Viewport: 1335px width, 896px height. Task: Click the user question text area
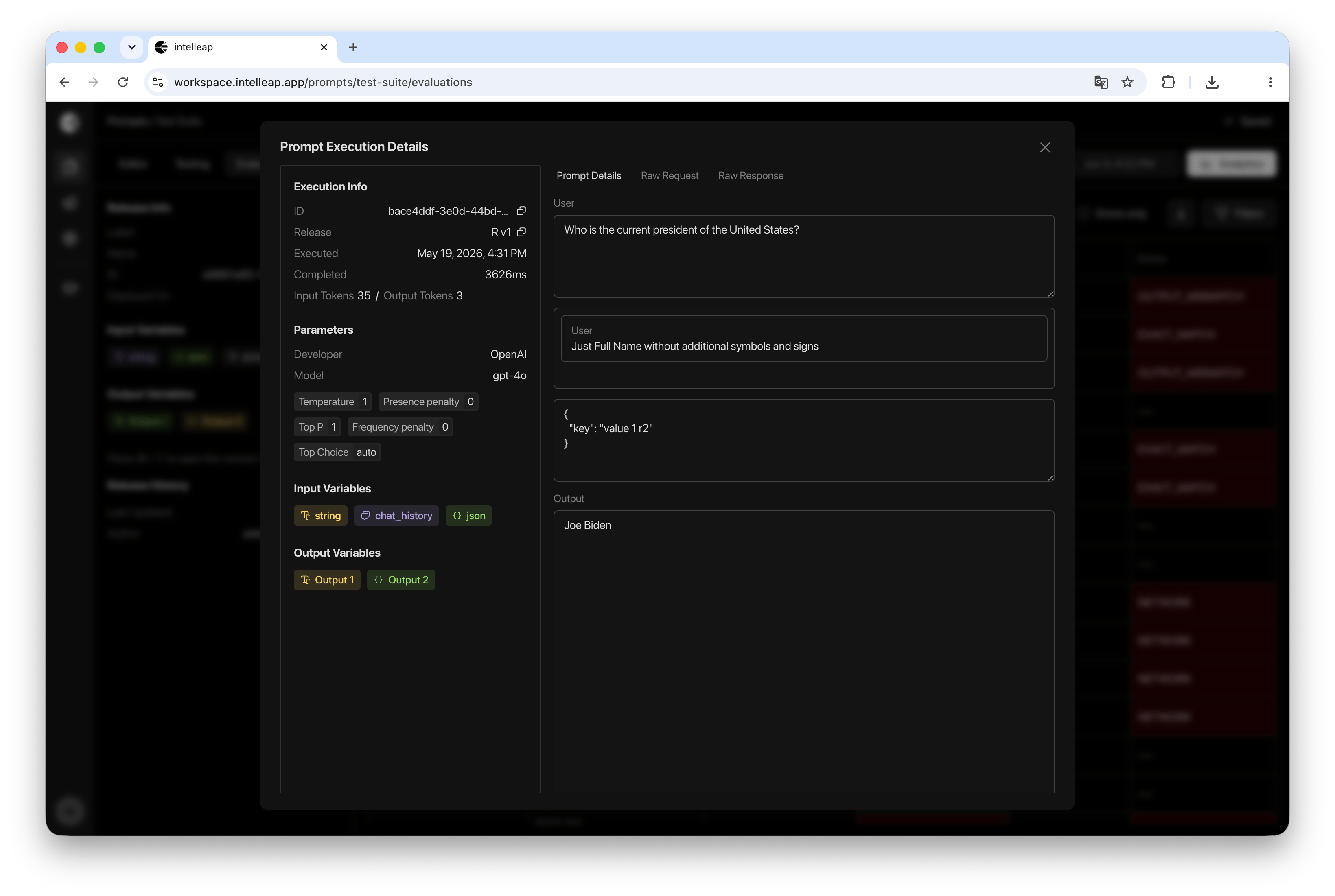(804, 256)
